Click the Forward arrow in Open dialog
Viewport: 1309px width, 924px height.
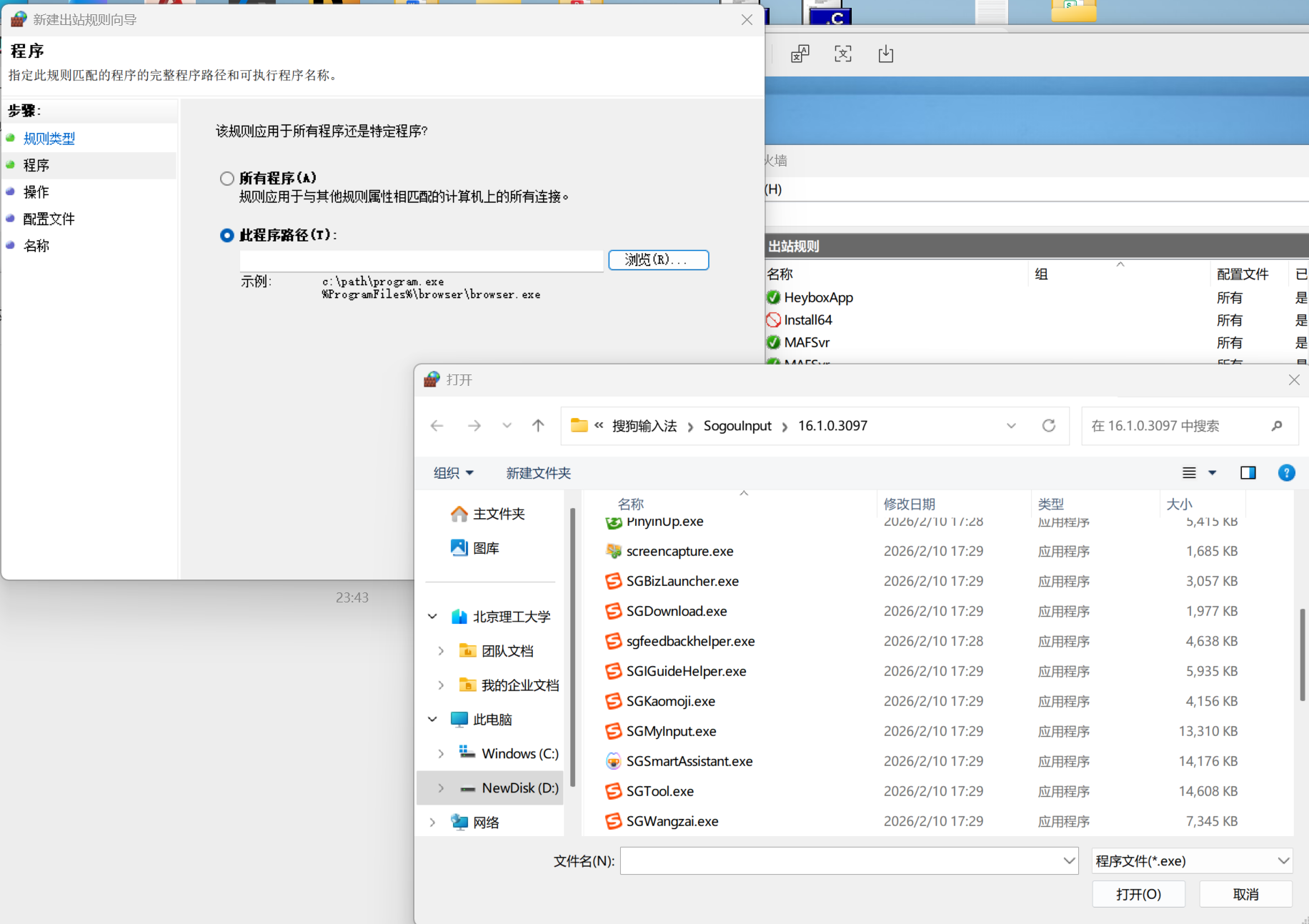pos(474,426)
